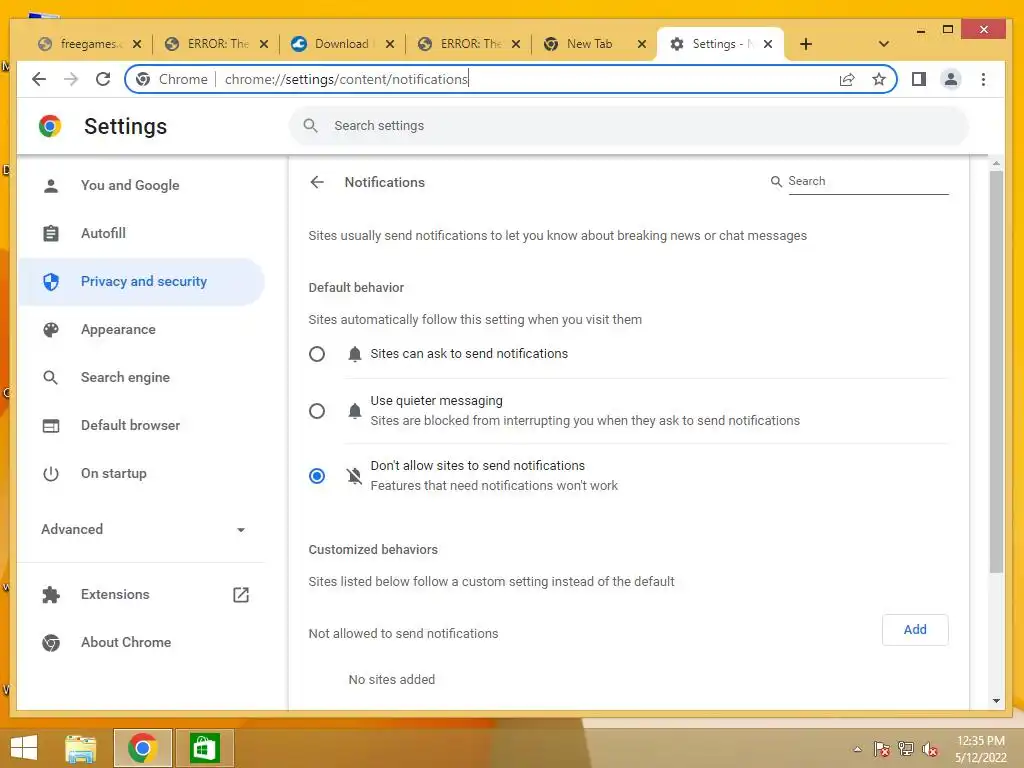Show hidden tray icons arrow
This screenshot has width=1024, height=768.
(857, 749)
